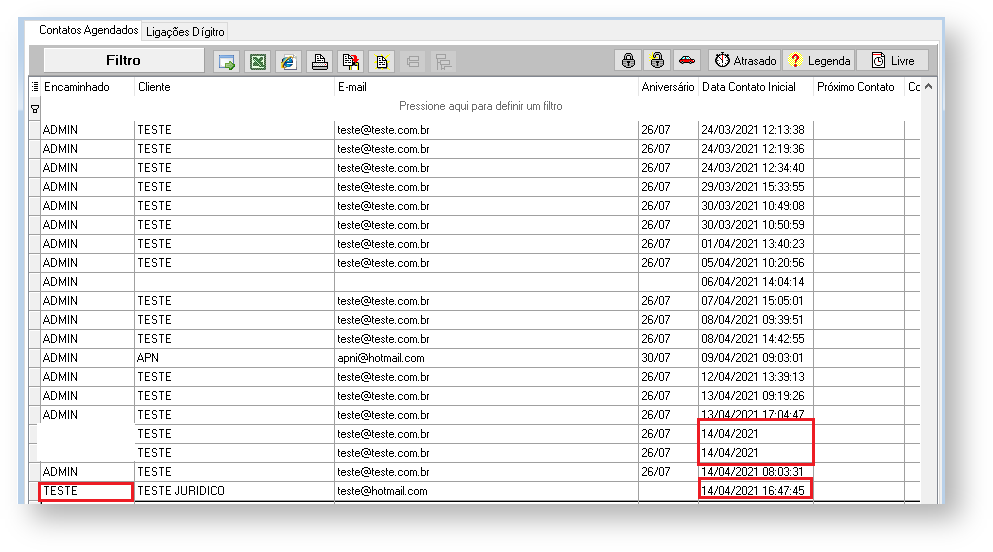Select row dated 01/04/2021 13:40:23

coord(474,244)
